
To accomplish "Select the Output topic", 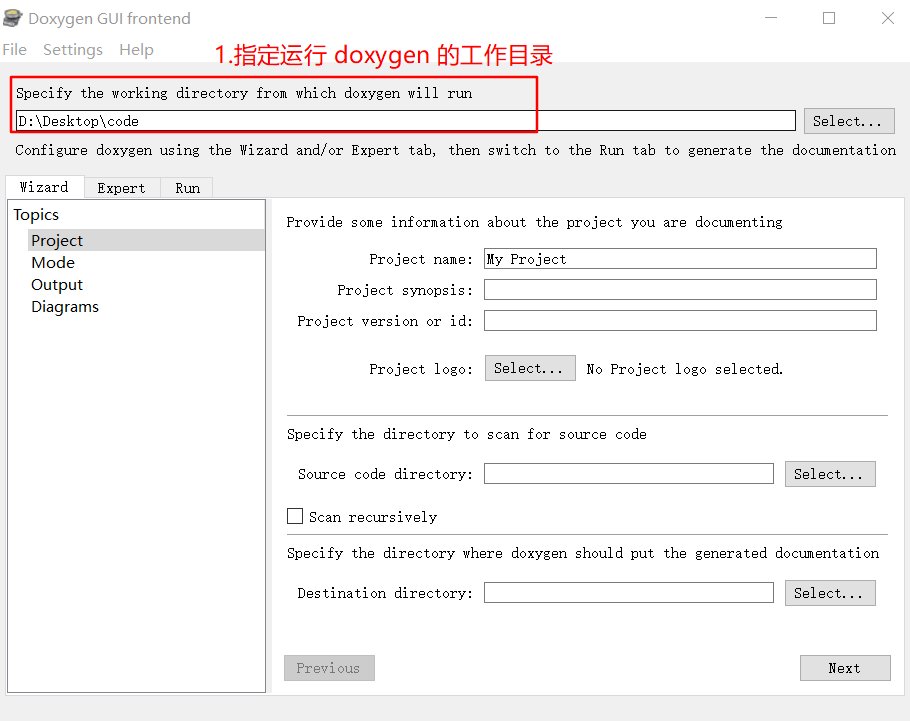I will point(57,284).
